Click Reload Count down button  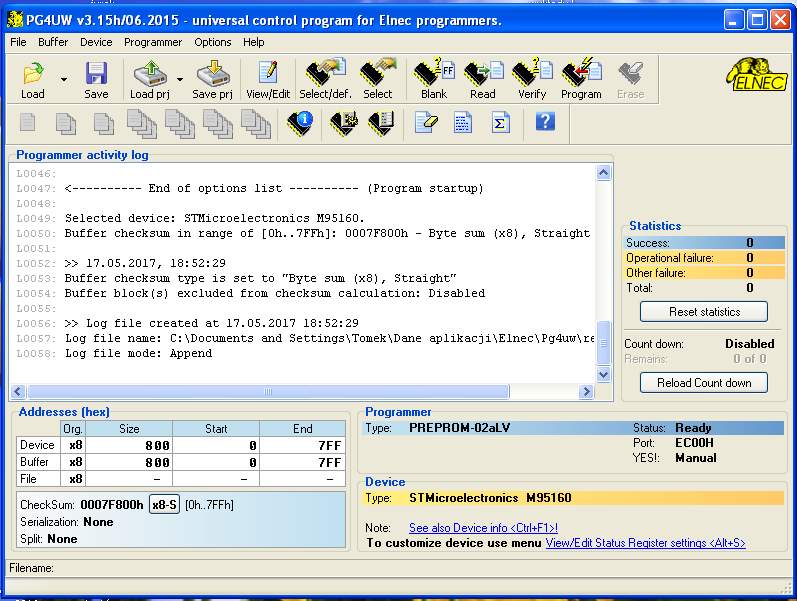tap(704, 383)
